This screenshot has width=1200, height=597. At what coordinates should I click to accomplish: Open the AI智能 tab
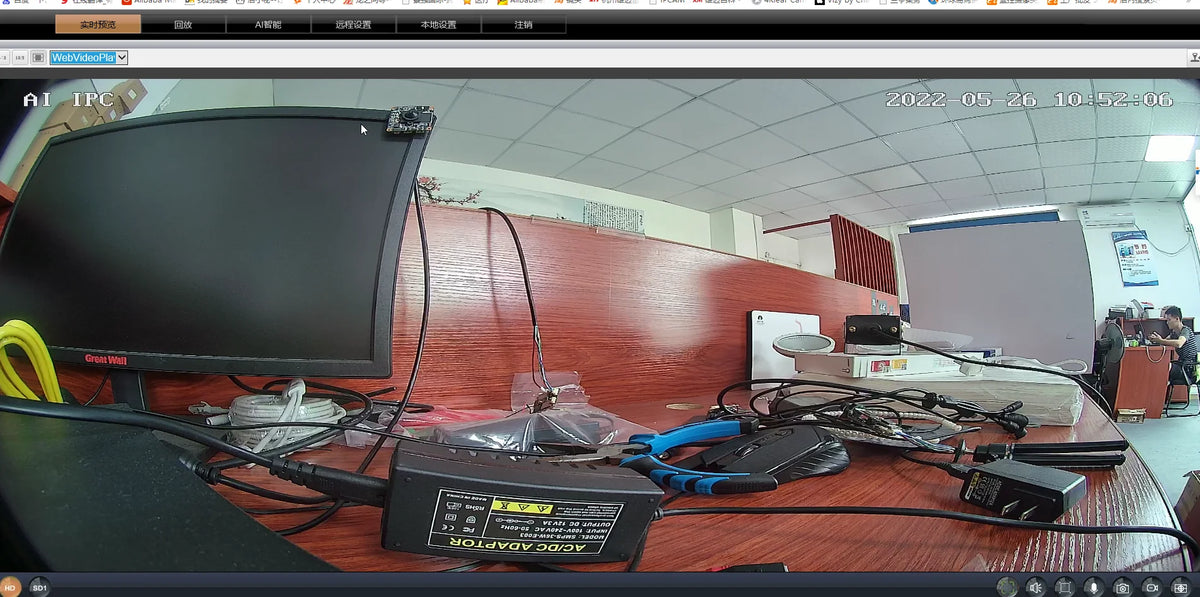pyautogui.click(x=268, y=24)
